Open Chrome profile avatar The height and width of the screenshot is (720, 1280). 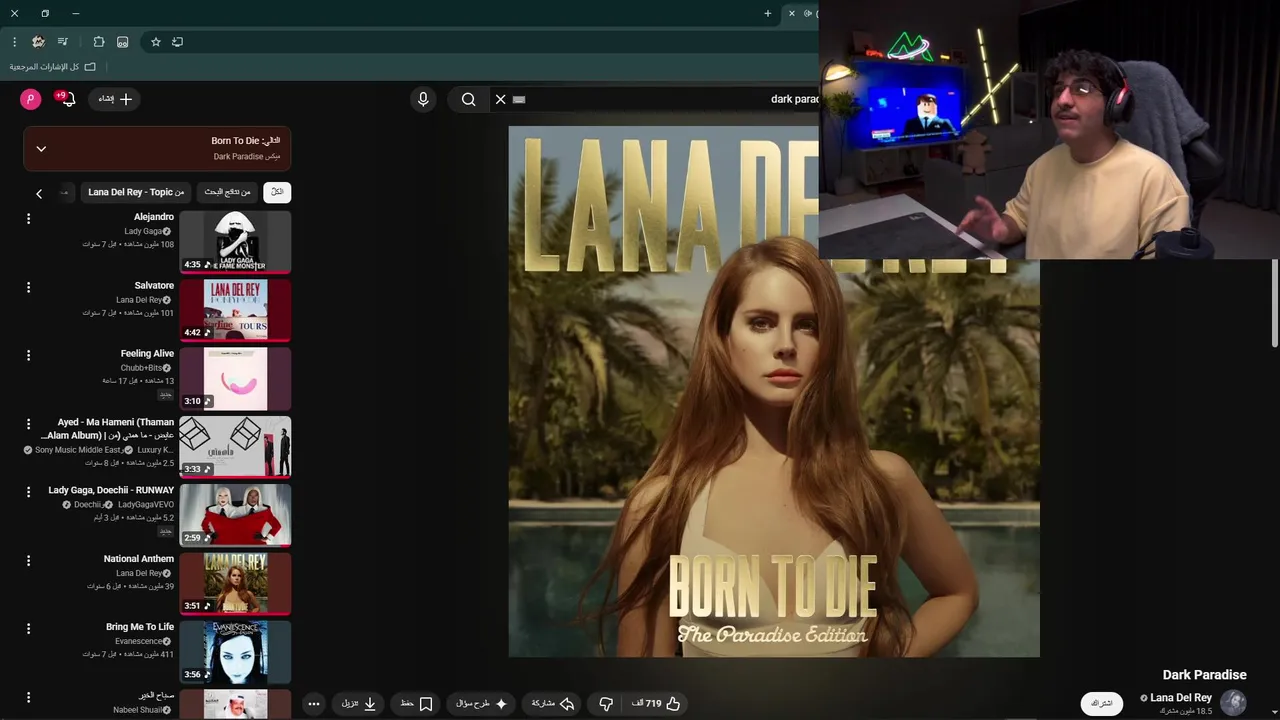[x=38, y=42]
